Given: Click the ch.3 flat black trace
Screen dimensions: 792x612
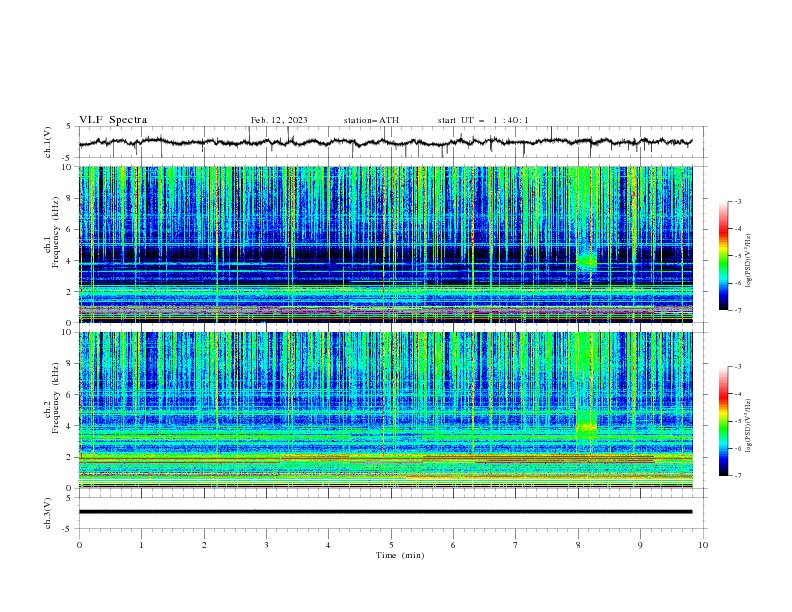Looking at the screenshot, I should click(x=385, y=512).
